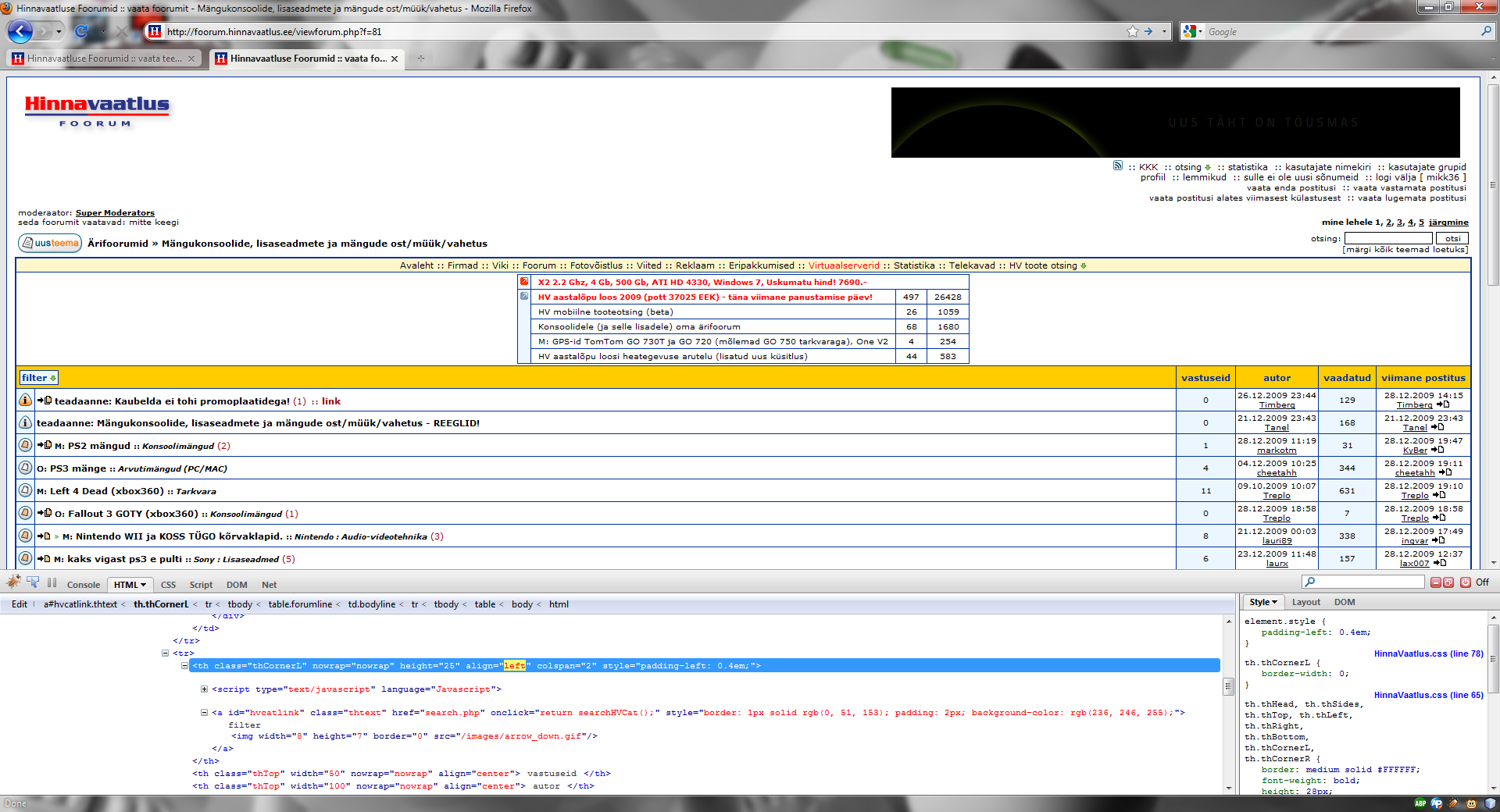Toggle Firebug Off for this site

1482,582
